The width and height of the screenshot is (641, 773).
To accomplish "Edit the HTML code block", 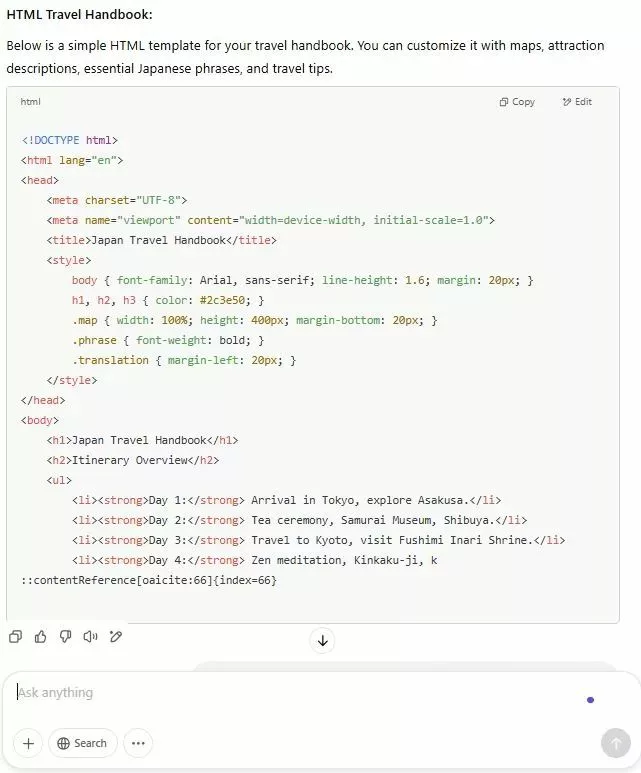I will [577, 102].
